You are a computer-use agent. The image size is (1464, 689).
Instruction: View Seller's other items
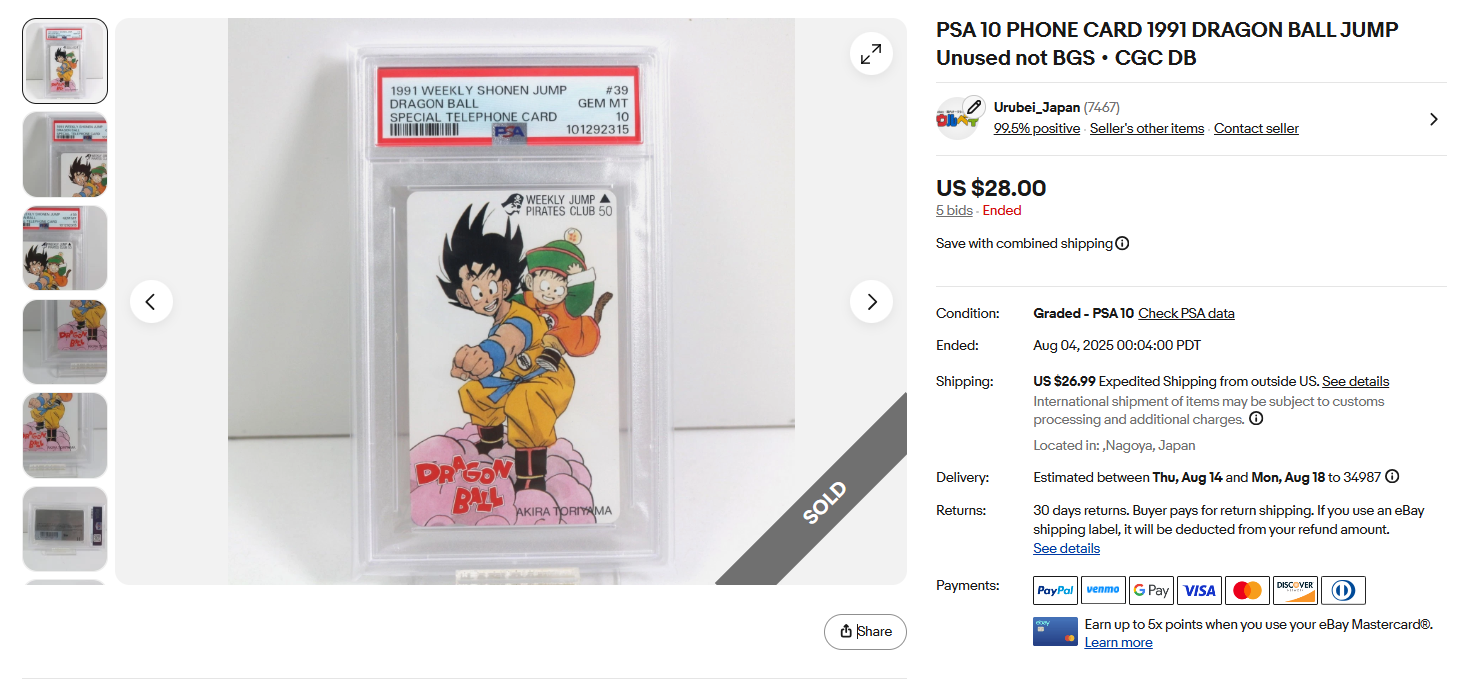[1147, 128]
